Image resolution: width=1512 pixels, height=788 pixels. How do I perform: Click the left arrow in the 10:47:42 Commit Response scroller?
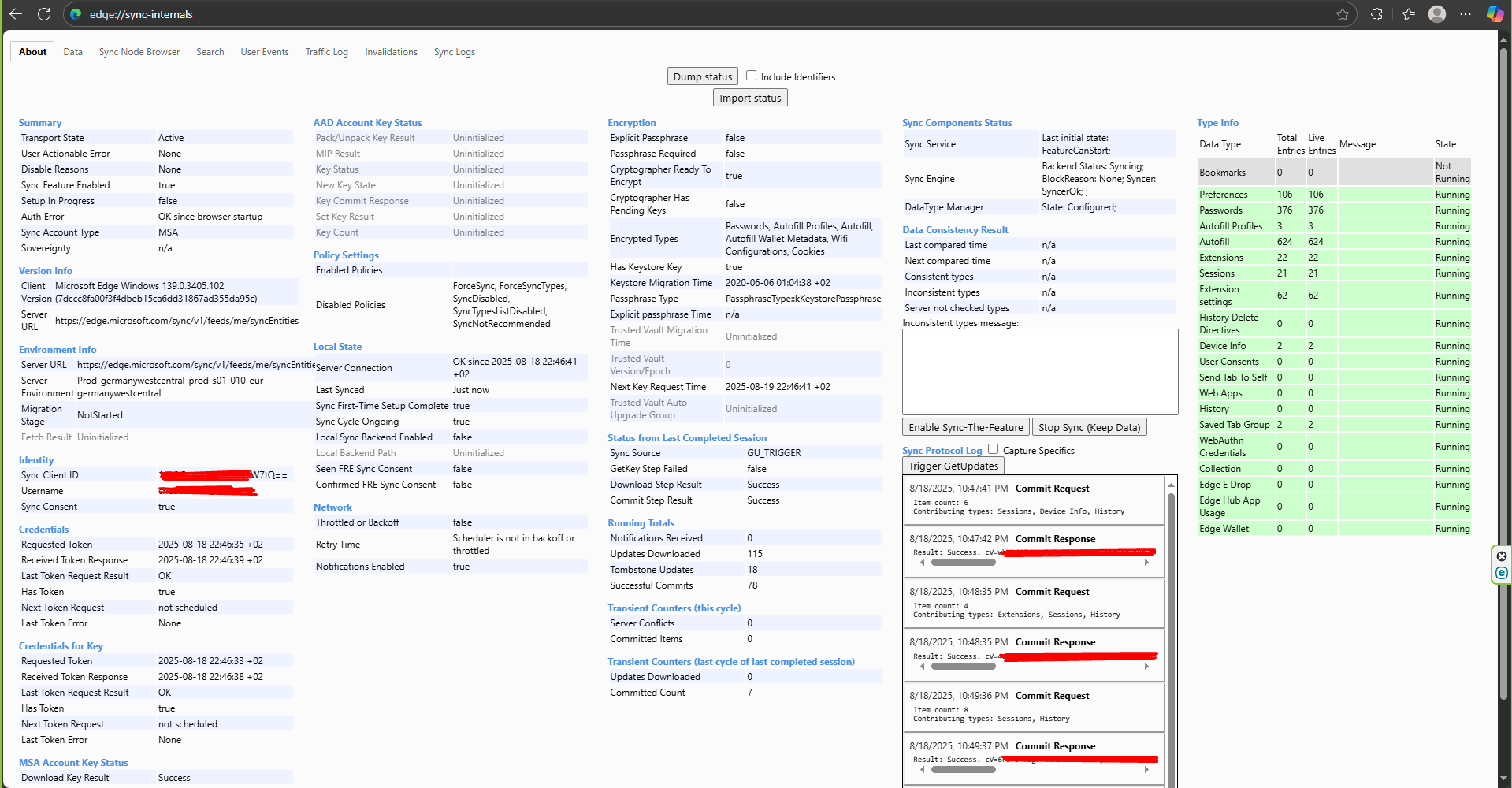point(922,563)
